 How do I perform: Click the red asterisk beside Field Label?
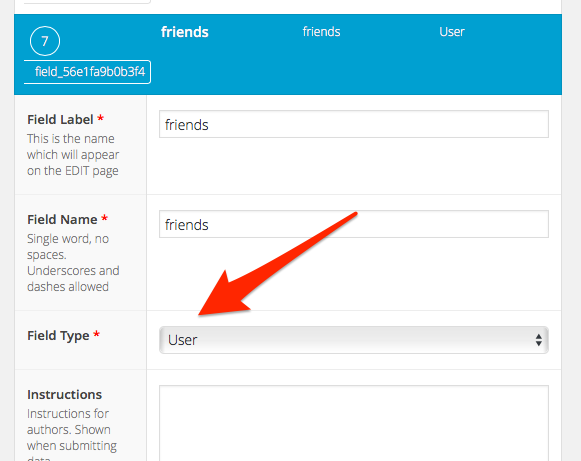click(x=100, y=119)
